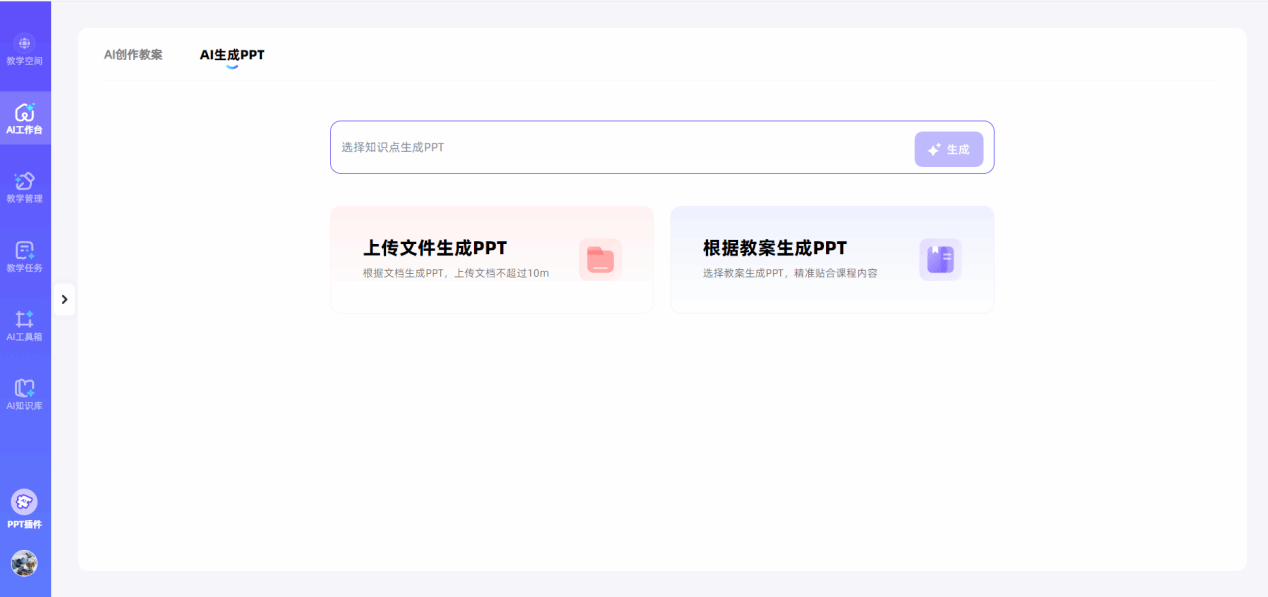
Task: Click the sparkle icon on 生成 button
Action: 934,150
